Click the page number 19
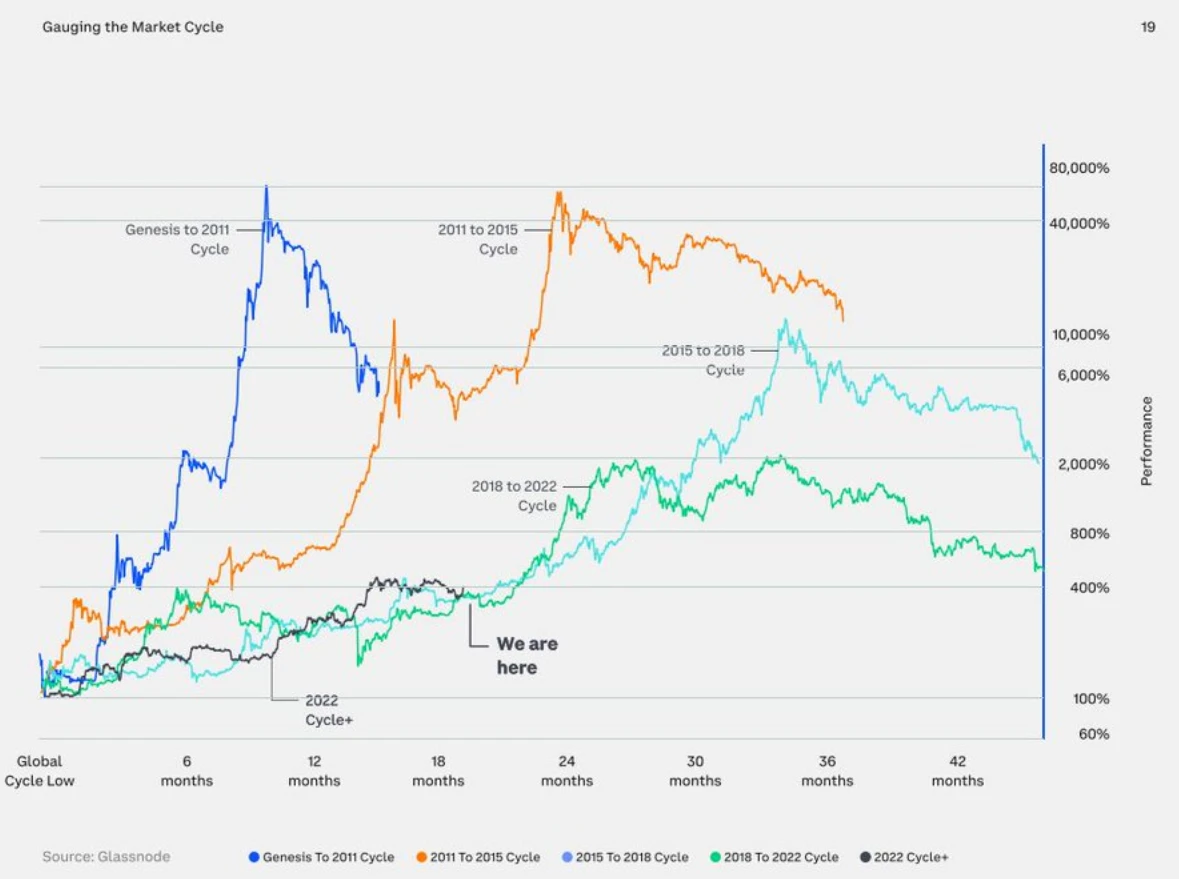The height and width of the screenshot is (879, 1179). point(1148,27)
